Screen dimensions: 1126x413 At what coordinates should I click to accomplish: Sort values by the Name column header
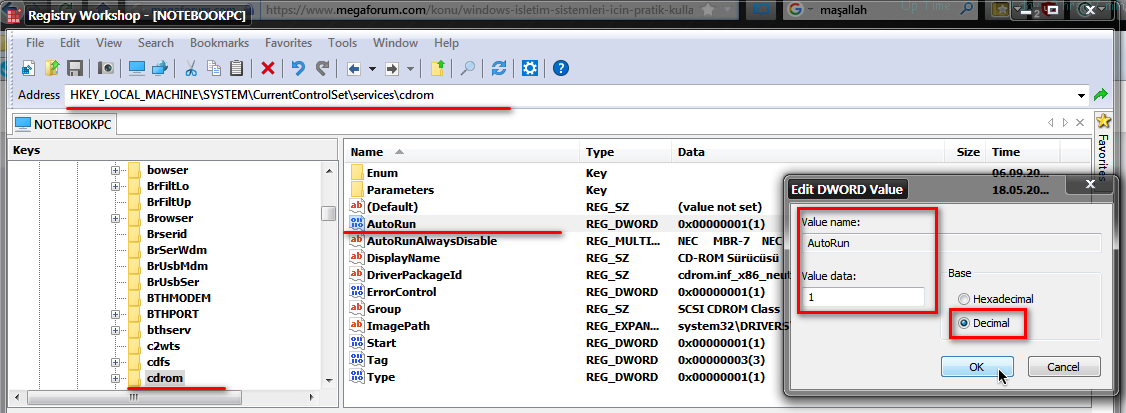(x=462, y=152)
